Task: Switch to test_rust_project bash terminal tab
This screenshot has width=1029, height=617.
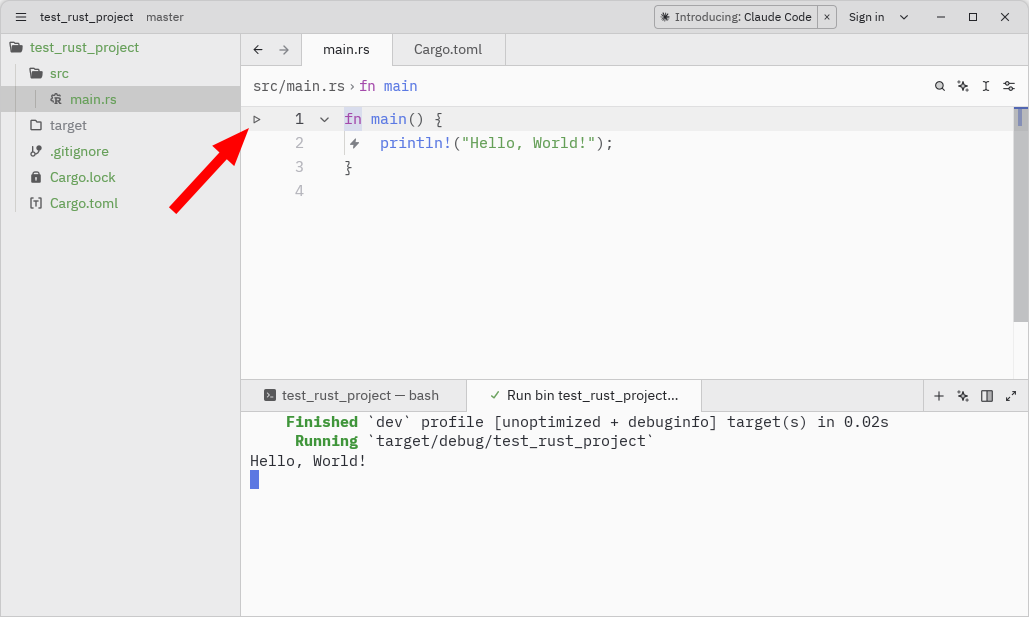Action: tap(353, 396)
